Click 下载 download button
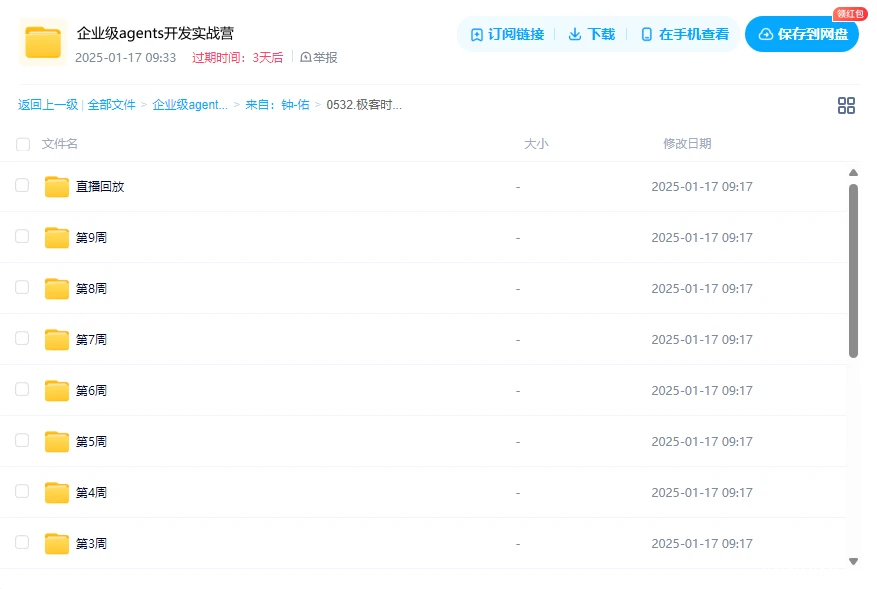The width and height of the screenshot is (877, 589). pos(591,34)
